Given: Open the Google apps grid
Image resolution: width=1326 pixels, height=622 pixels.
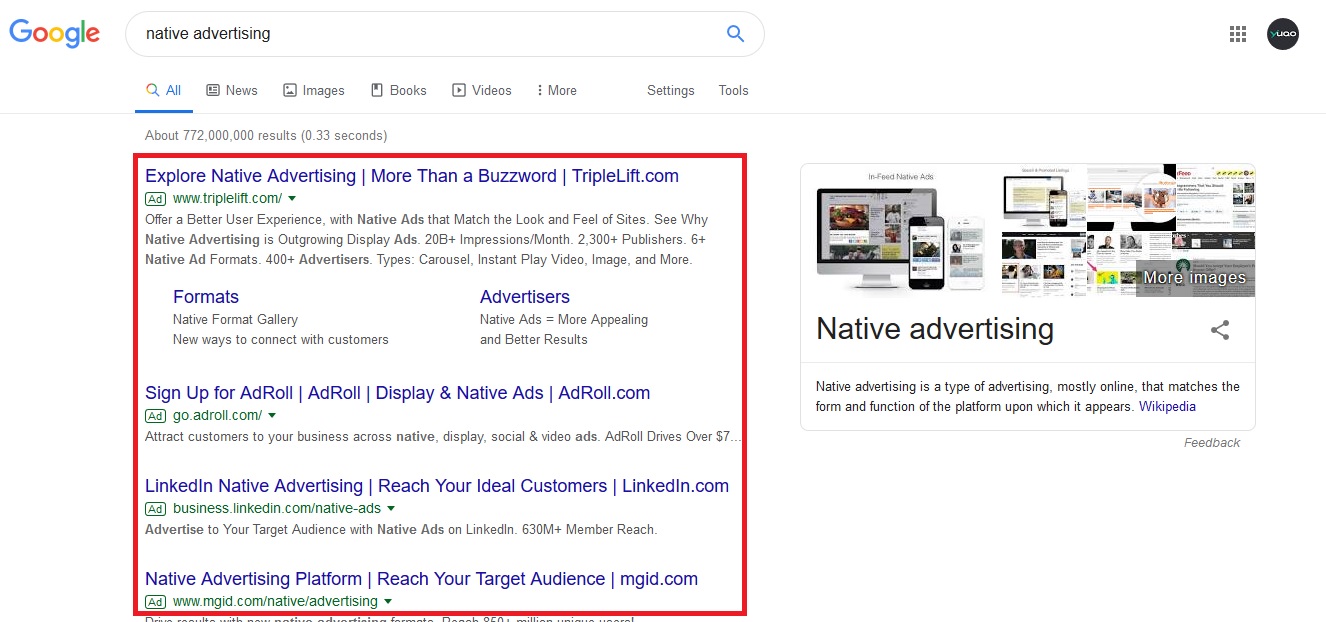Looking at the screenshot, I should point(1238,34).
